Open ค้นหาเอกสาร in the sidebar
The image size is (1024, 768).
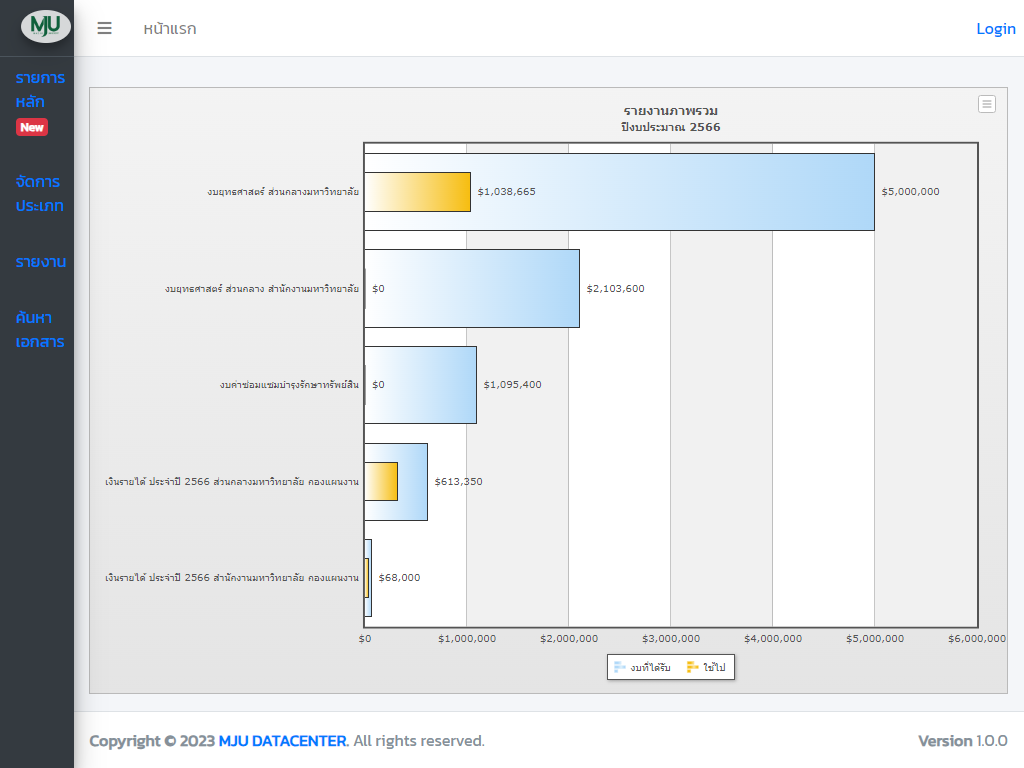coord(40,330)
